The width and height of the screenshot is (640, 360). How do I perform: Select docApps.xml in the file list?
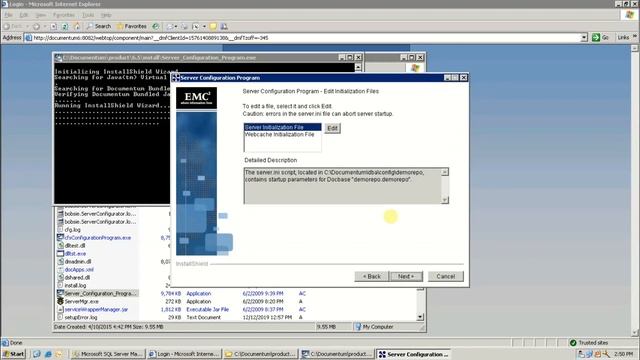(79, 269)
